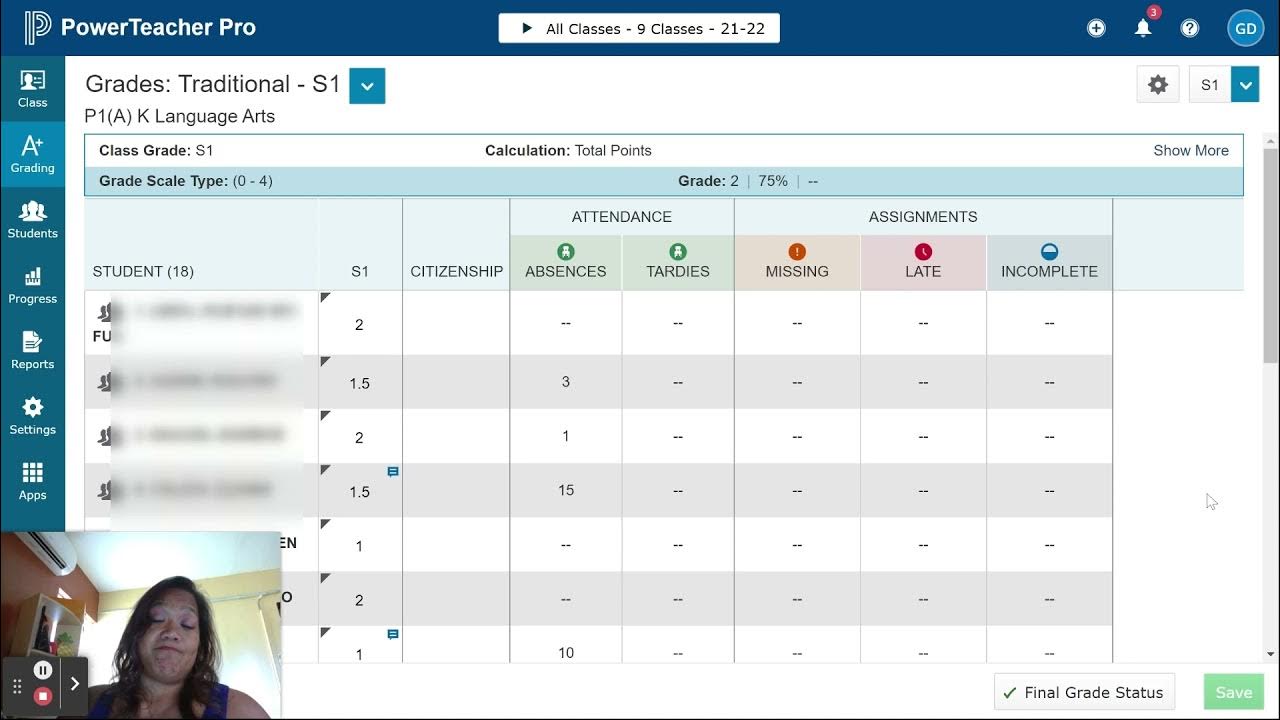Open the help question mark icon
The image size is (1280, 720).
[x=1190, y=28]
